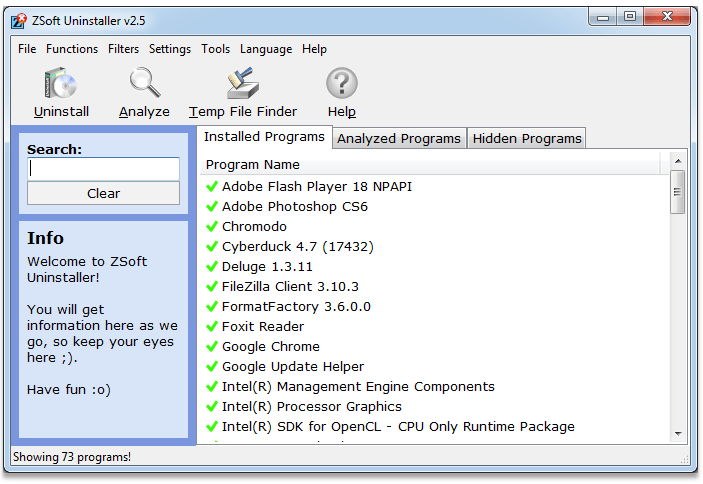Viewport: 703px width, 484px height.
Task: Select Intel(R) Processor Graphics entry
Action: [312, 406]
